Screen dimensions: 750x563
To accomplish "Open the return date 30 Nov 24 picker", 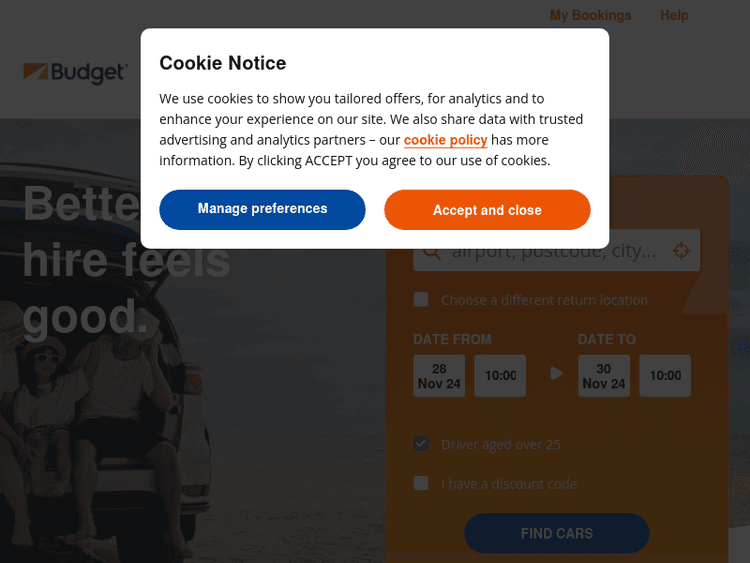I will pyautogui.click(x=604, y=376).
